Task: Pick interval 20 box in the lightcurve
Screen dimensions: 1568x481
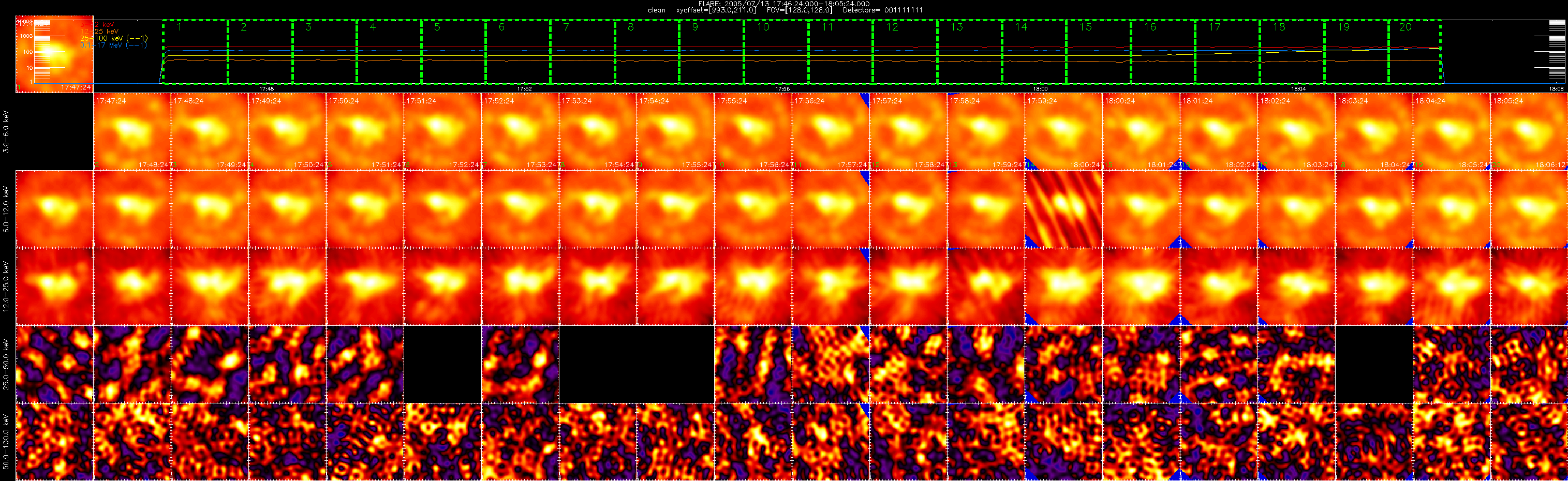Action: 1415,52
